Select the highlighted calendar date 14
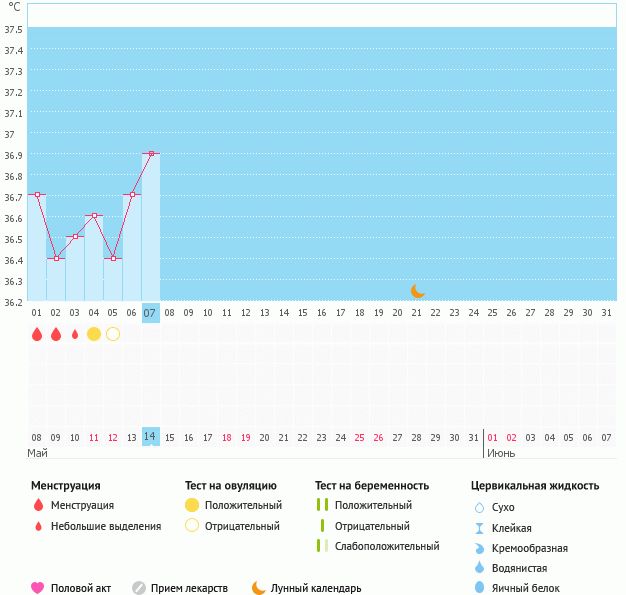626x595 pixels. click(151, 437)
